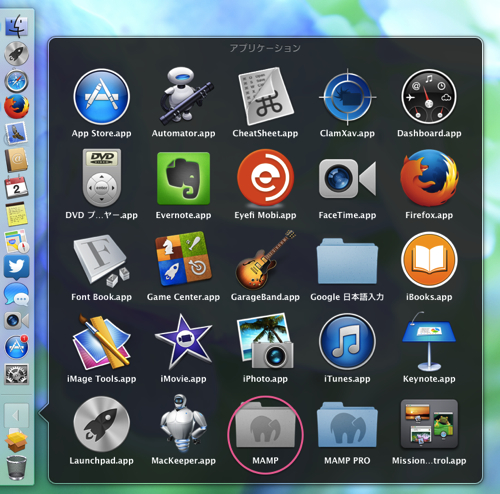Launch iMovie.app star icon
500x494 pixels.
point(184,341)
